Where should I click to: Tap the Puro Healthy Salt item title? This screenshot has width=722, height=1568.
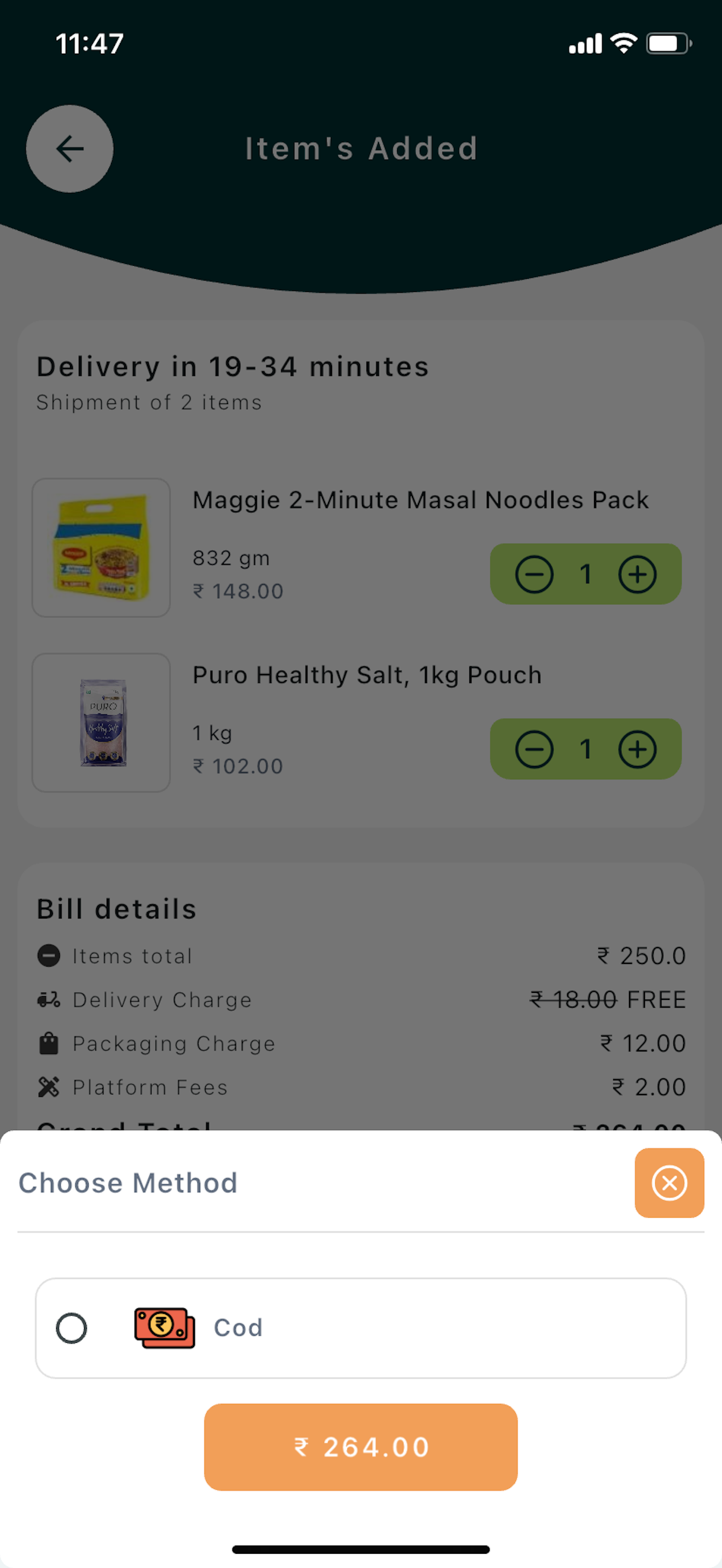(367, 675)
